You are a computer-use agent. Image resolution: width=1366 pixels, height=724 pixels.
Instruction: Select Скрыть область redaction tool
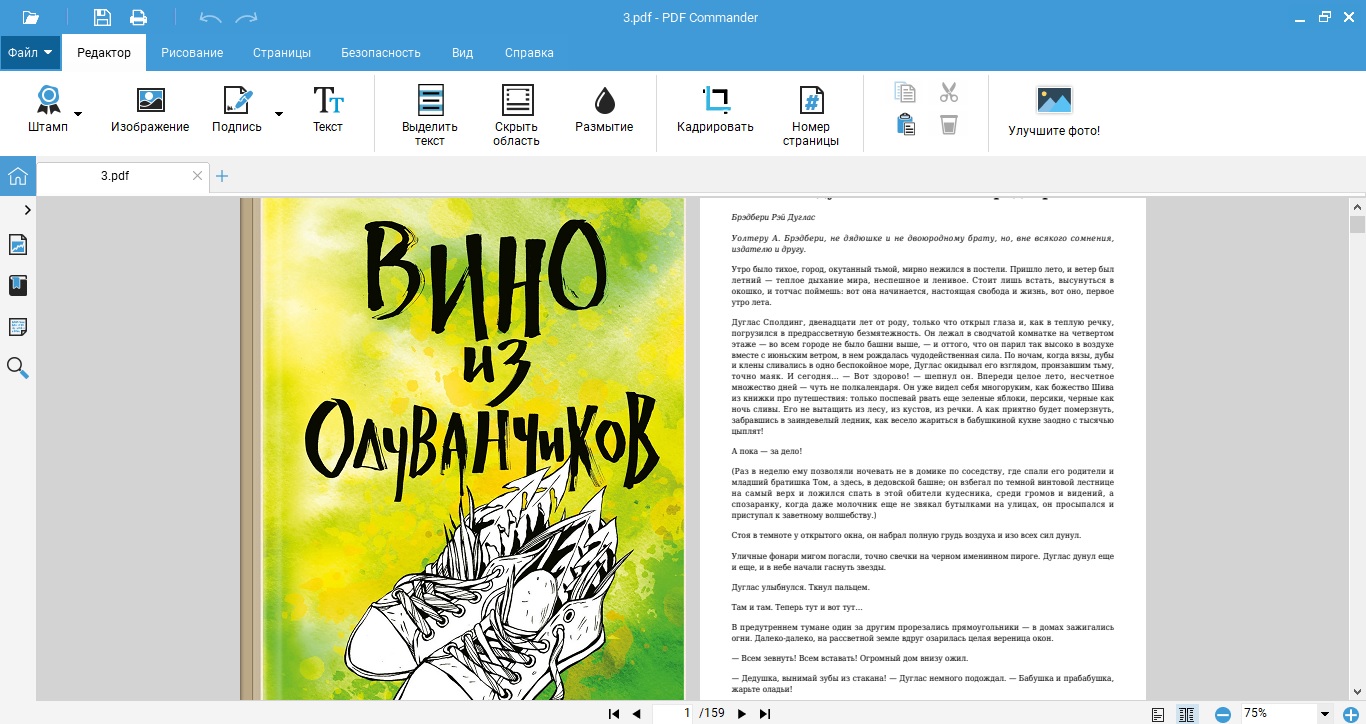[x=516, y=114]
